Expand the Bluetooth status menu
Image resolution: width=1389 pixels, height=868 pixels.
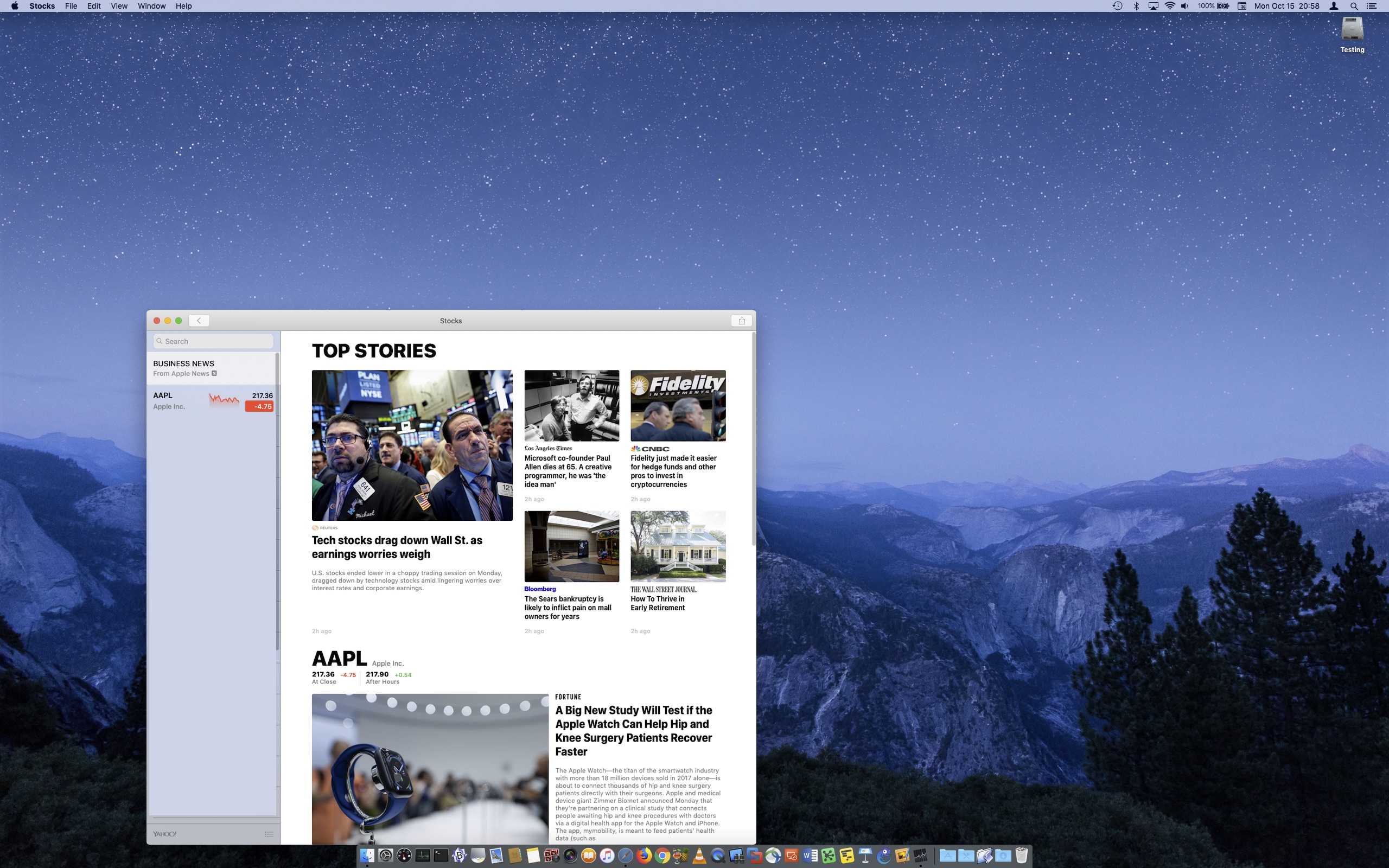1136,6
